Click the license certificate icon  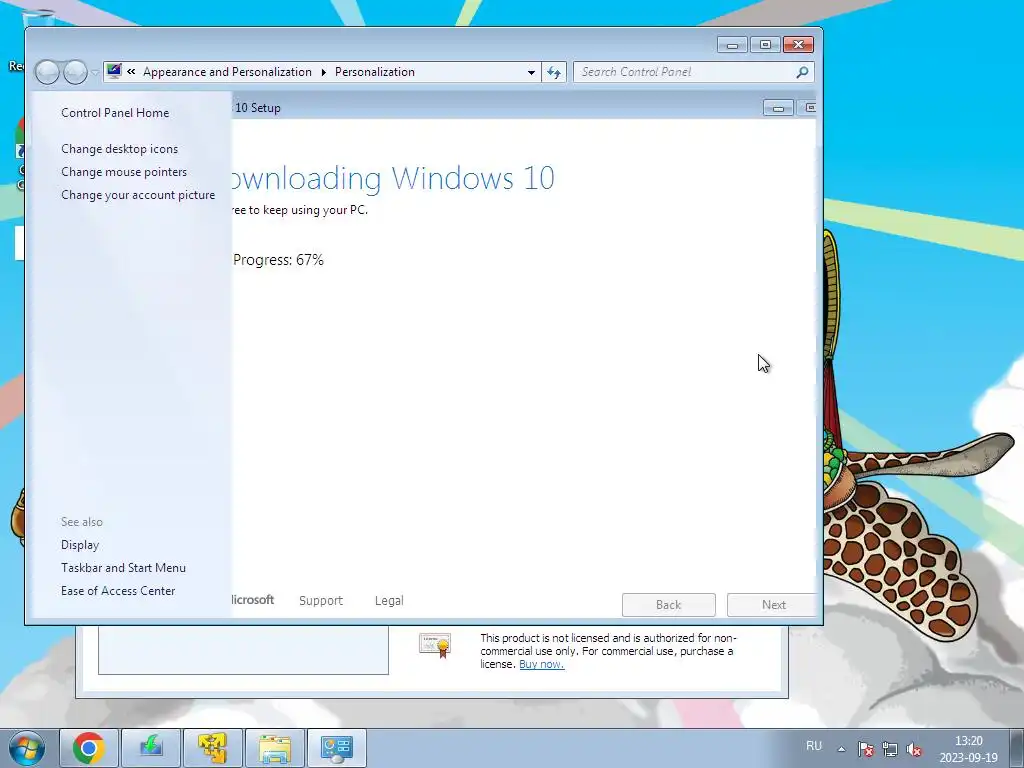click(x=436, y=645)
